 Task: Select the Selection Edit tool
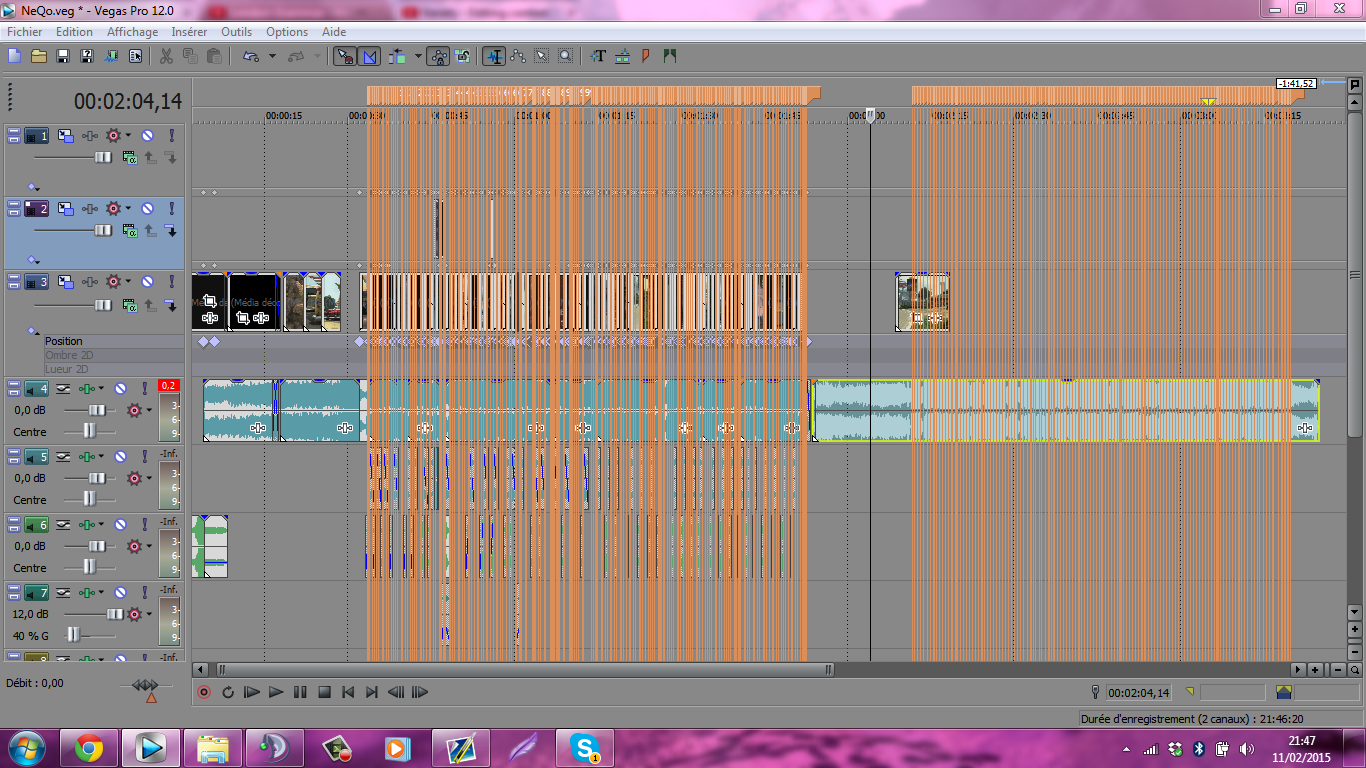[x=542, y=56]
